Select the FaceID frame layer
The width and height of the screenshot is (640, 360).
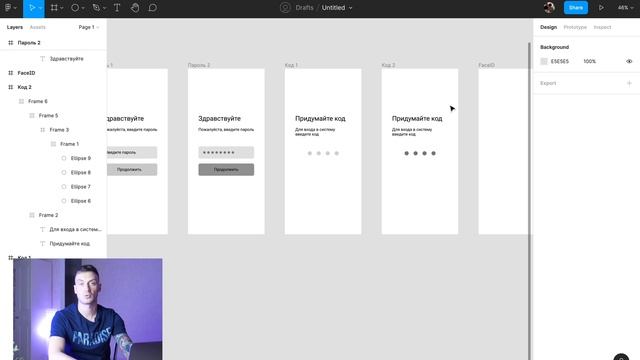coord(53,73)
